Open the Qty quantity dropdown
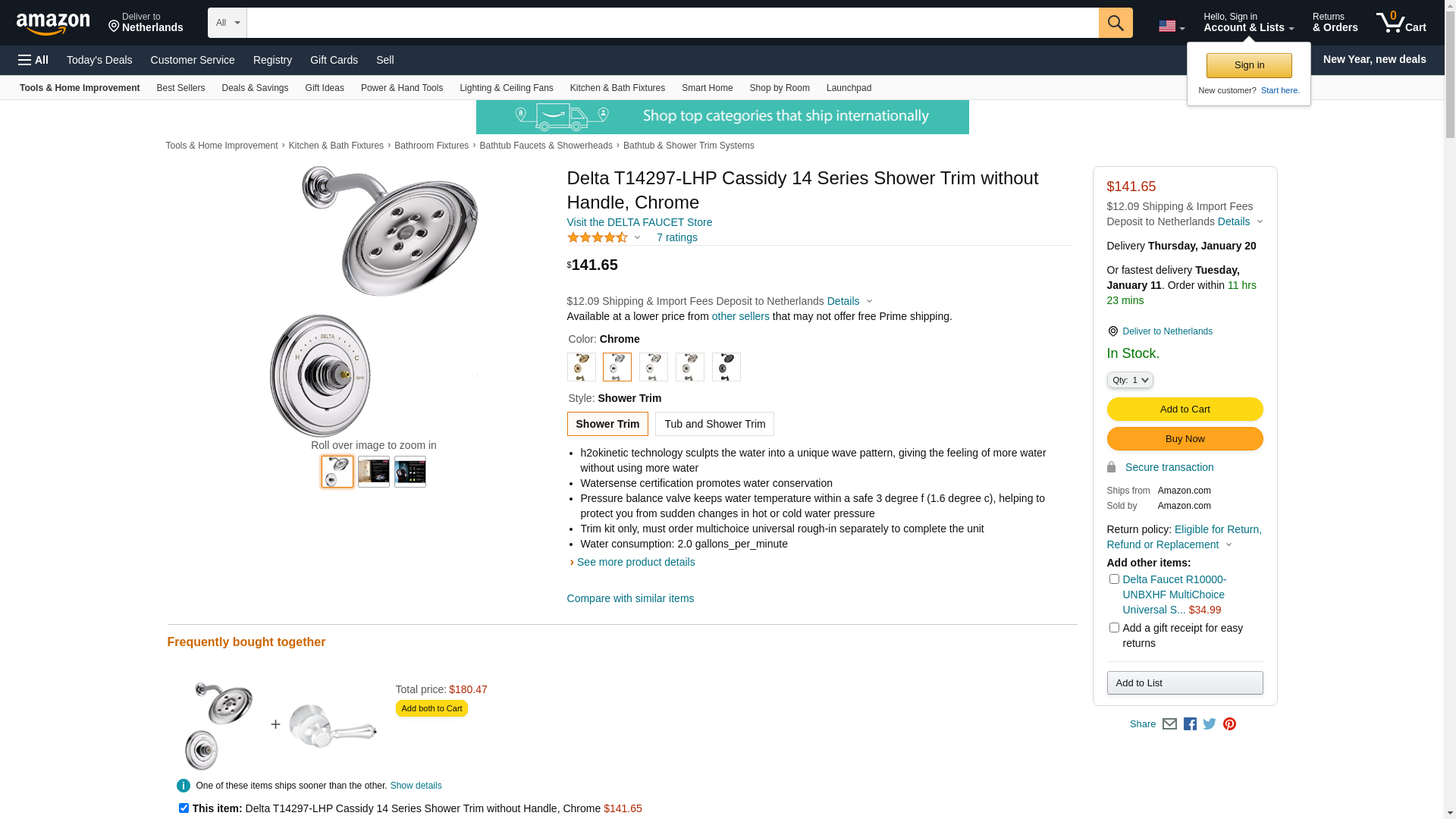 (x=1129, y=380)
